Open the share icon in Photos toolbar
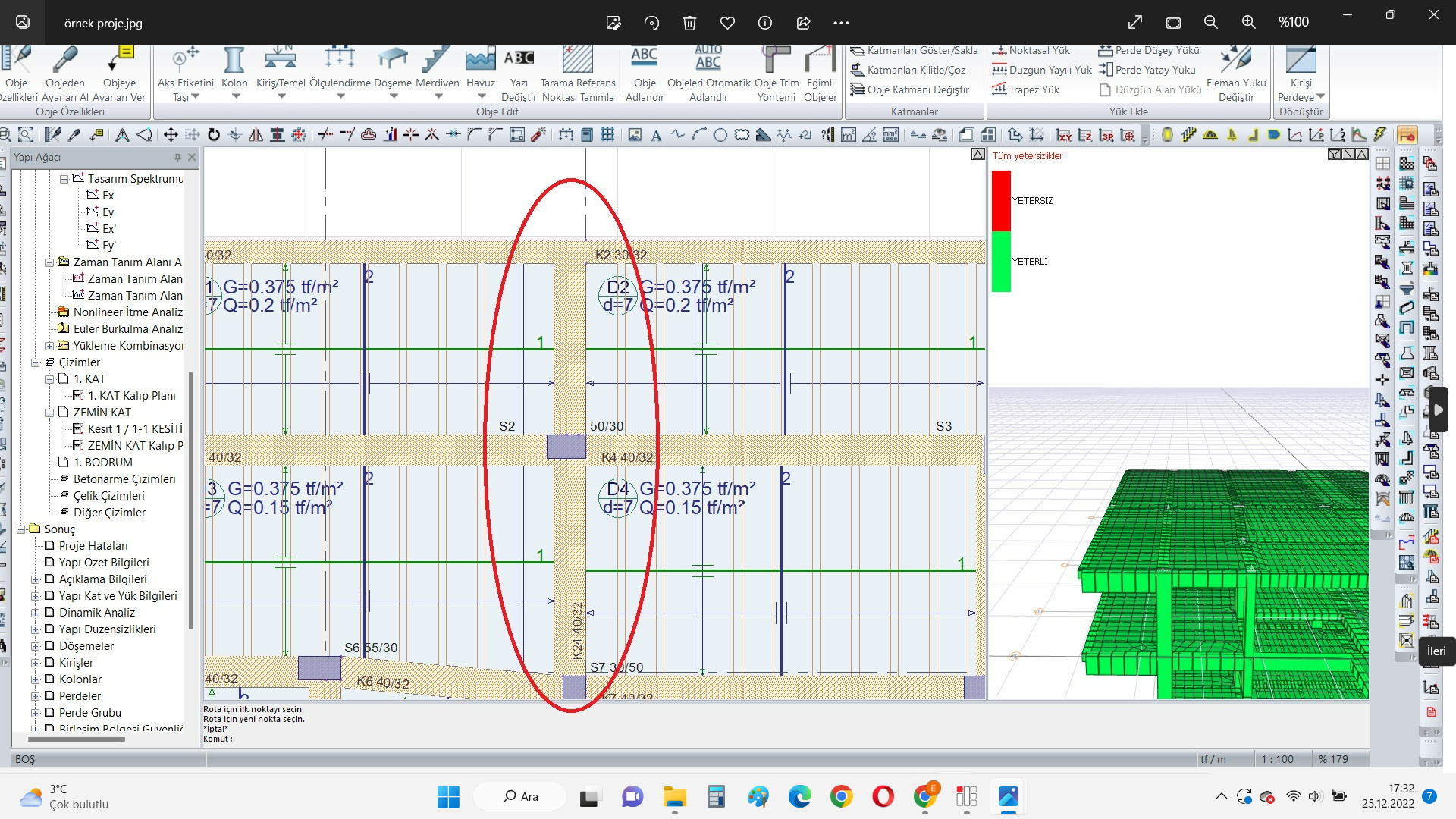The image size is (1456, 819). tap(803, 23)
